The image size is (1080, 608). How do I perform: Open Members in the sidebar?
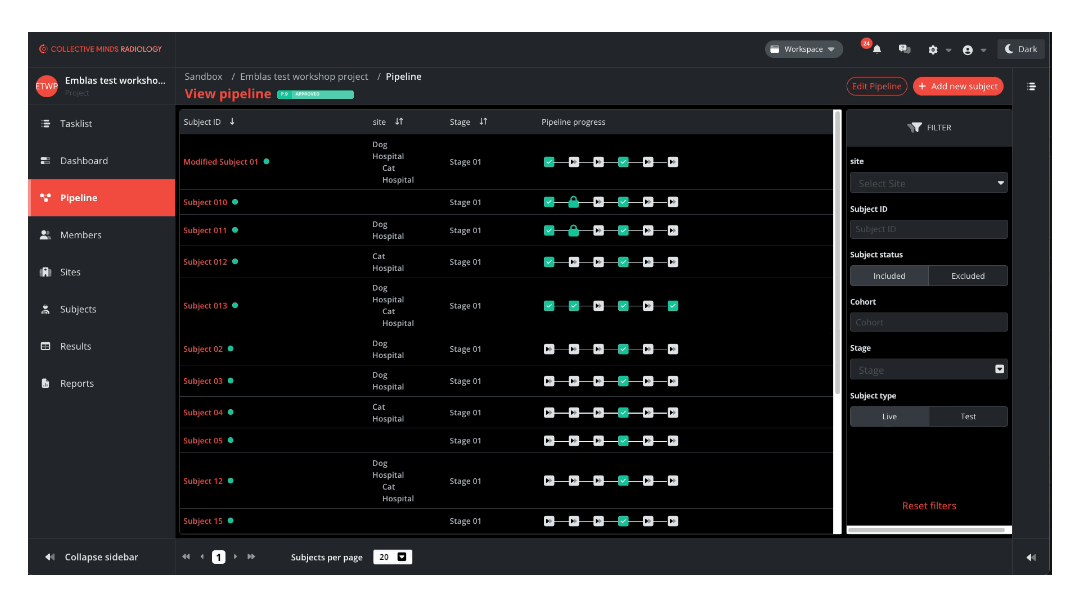[80, 235]
